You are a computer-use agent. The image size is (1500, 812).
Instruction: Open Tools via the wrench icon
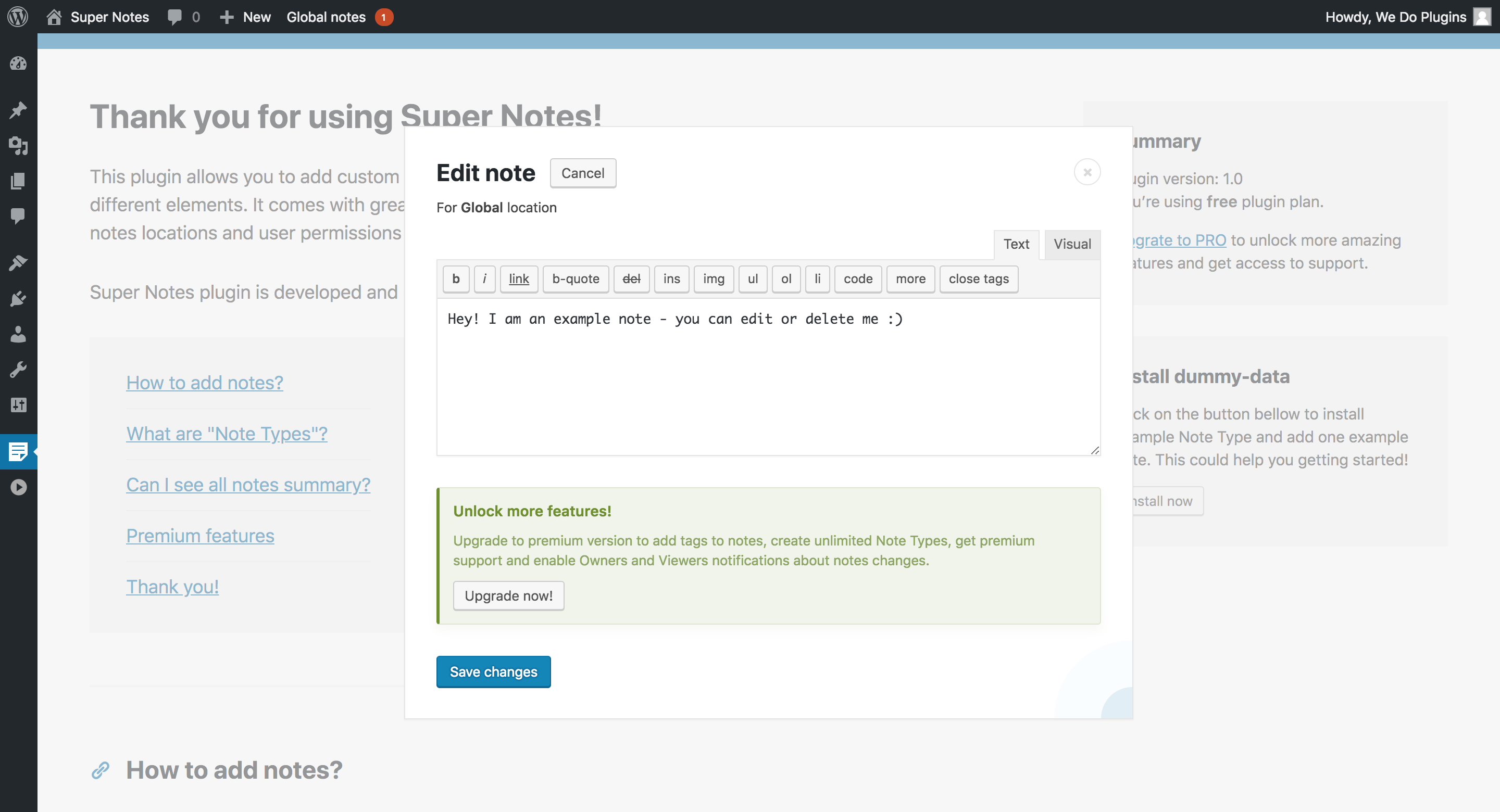pos(18,370)
